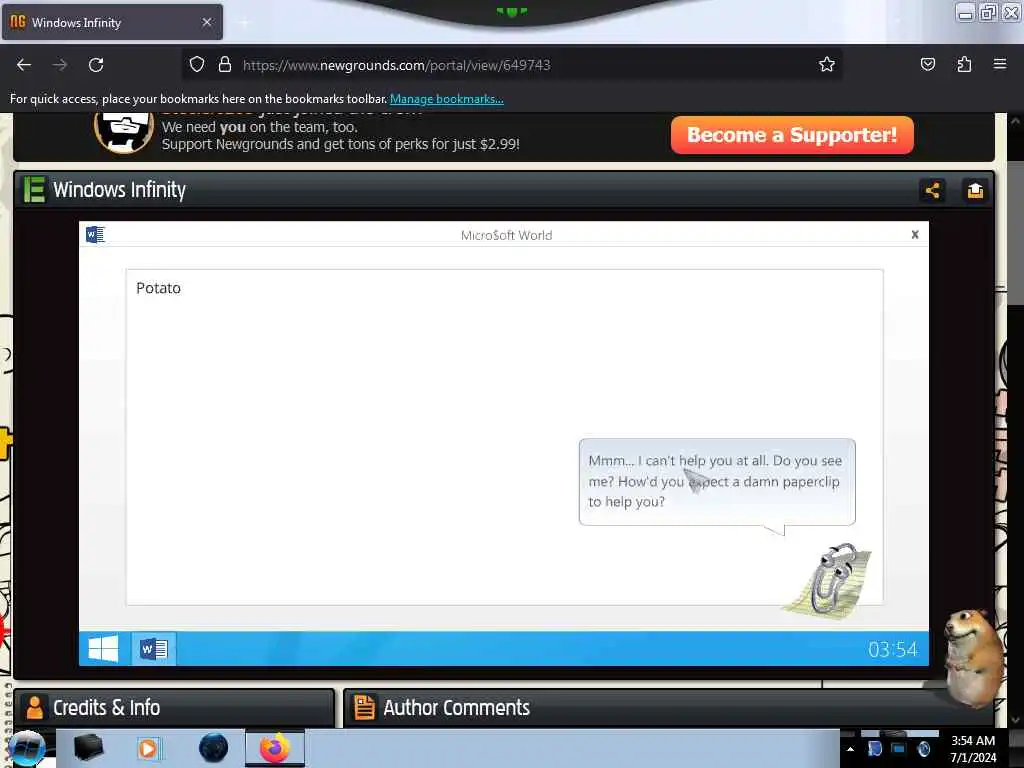Open the dark globe taskbar icon
The image size is (1024, 768).
point(213,748)
